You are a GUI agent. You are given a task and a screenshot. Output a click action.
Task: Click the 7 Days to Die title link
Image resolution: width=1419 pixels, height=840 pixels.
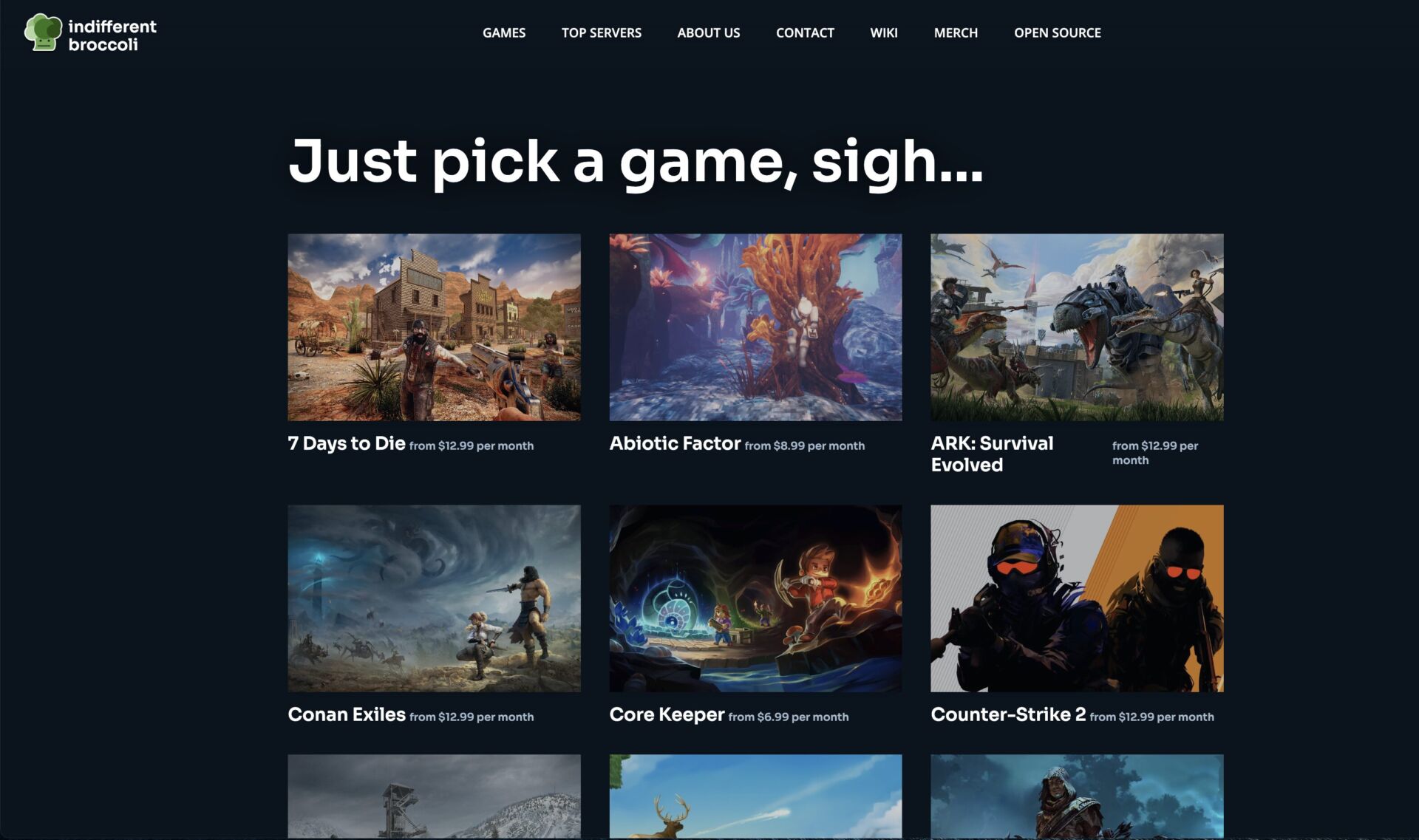coord(347,443)
